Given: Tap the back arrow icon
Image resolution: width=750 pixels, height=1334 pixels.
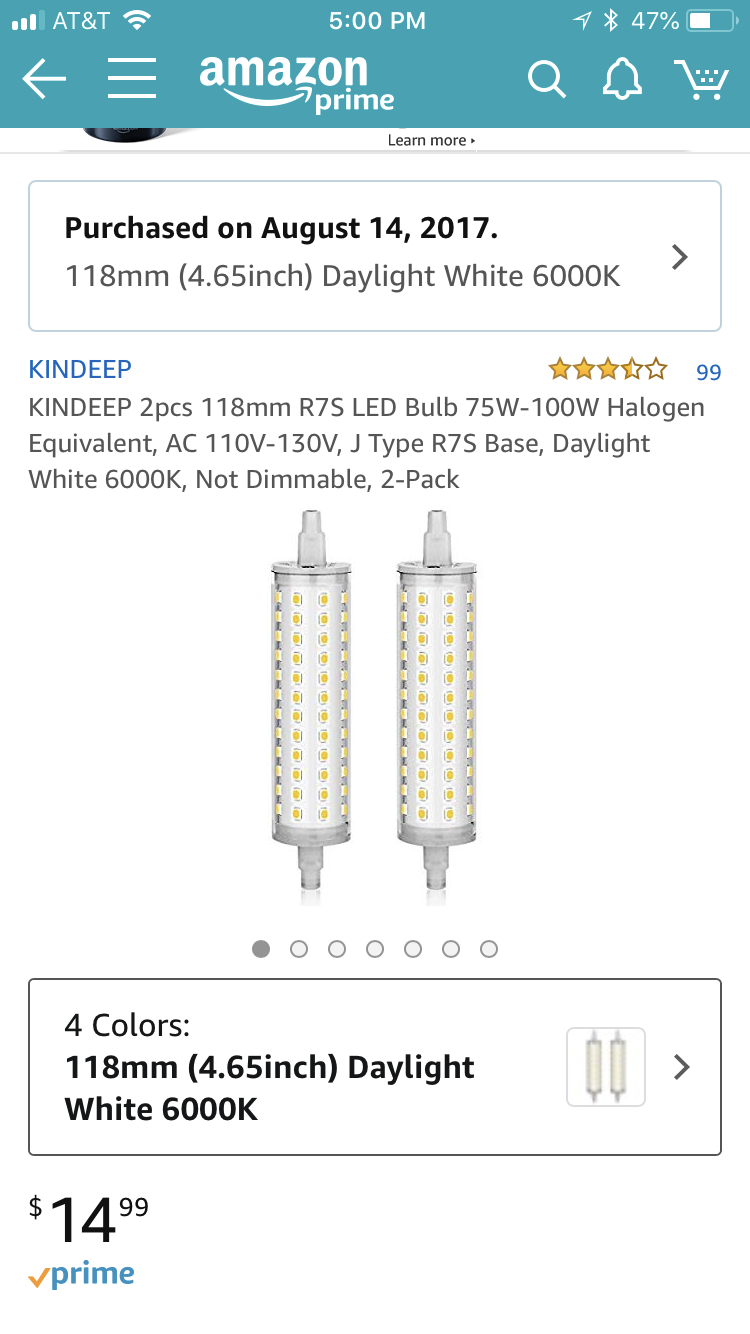Looking at the screenshot, I should [x=44, y=79].
